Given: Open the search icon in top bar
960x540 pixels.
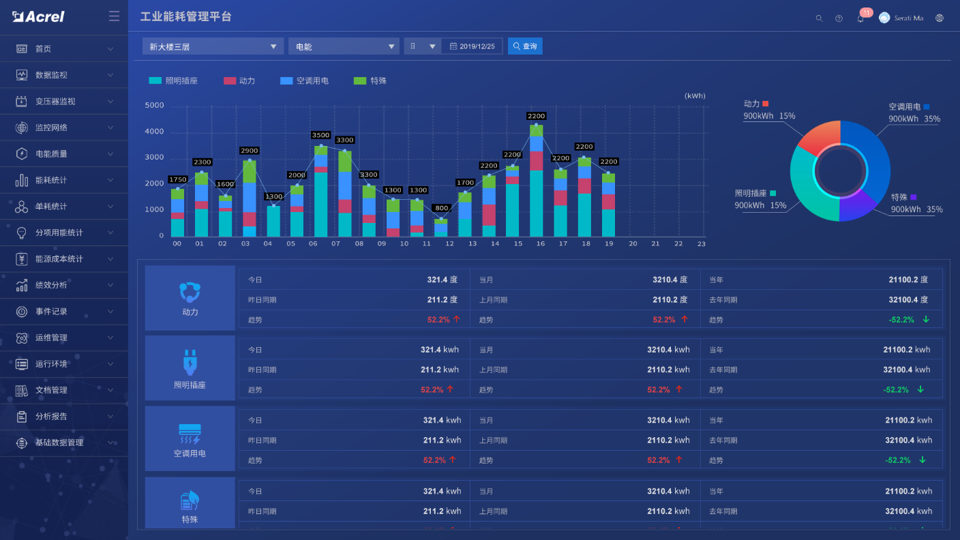Looking at the screenshot, I should pyautogui.click(x=819, y=18).
